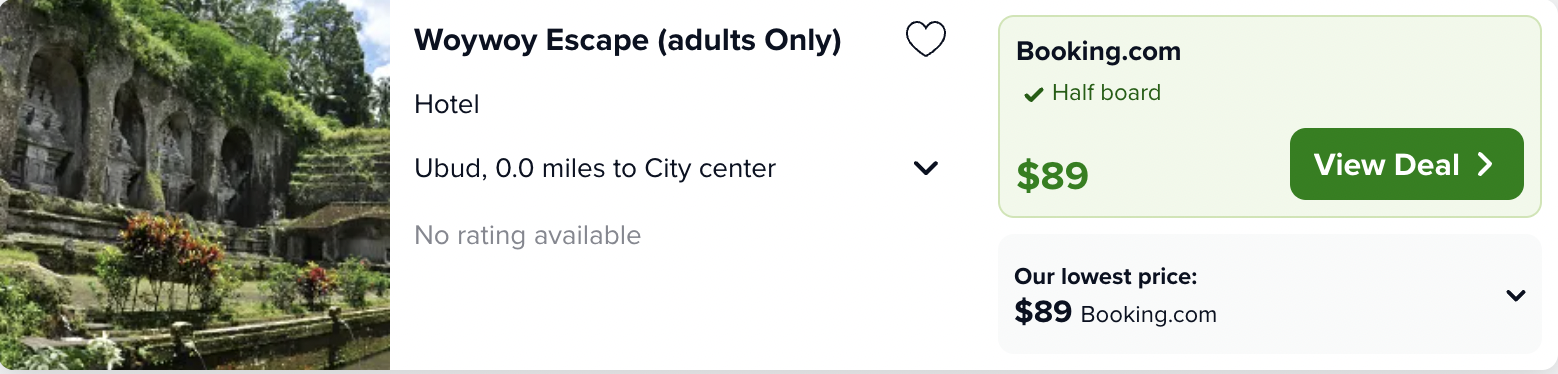Click the No rating available text

[527, 235]
